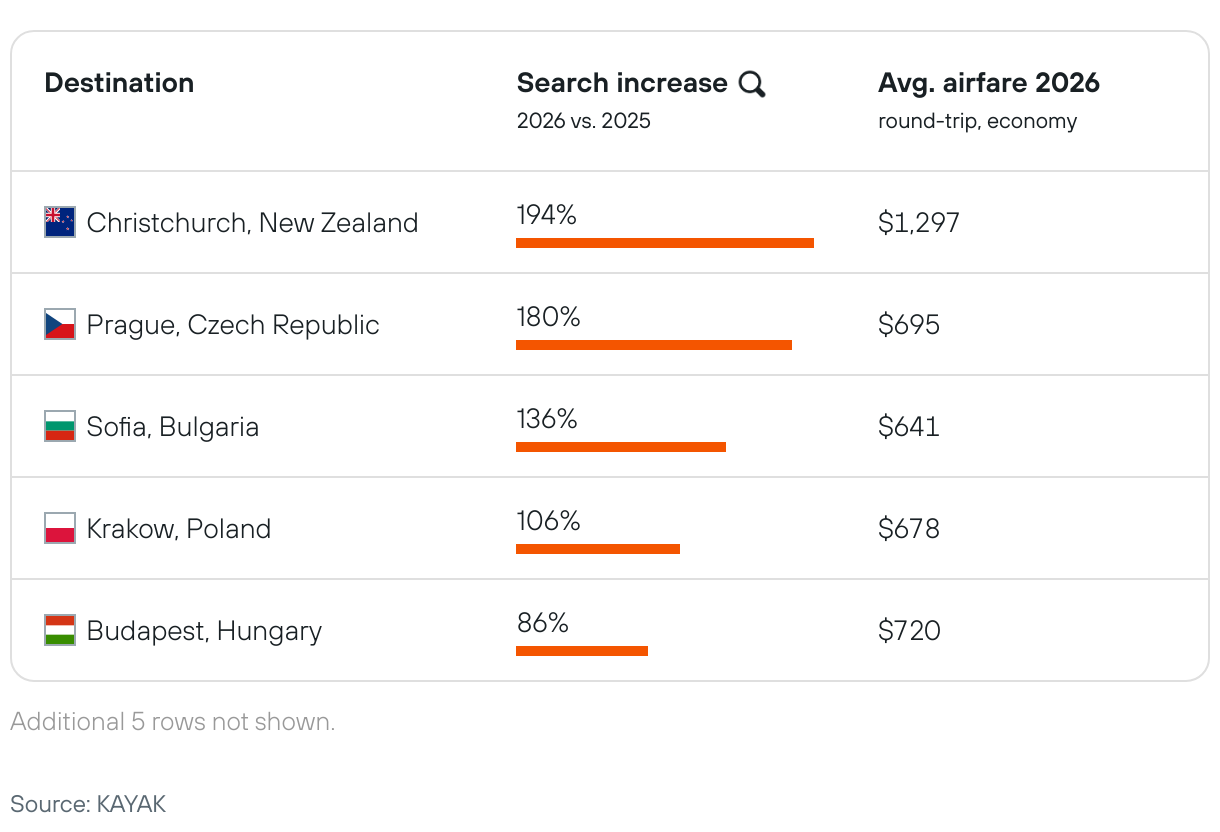Viewport: 1220px width, 832px height.
Task: Click the $1,297 airfare value
Action: (x=918, y=222)
